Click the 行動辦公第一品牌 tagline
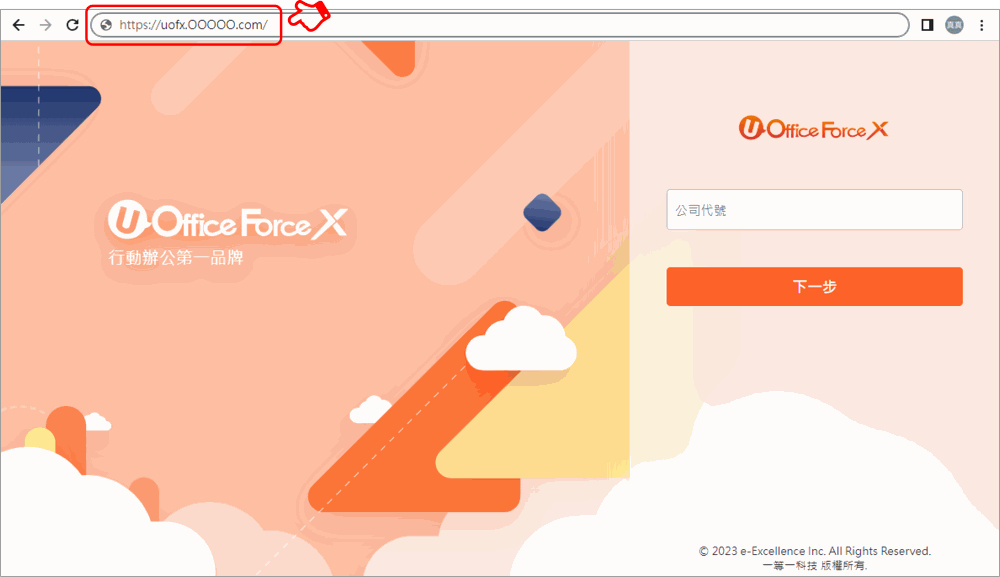The width and height of the screenshot is (1000, 577). [x=176, y=258]
